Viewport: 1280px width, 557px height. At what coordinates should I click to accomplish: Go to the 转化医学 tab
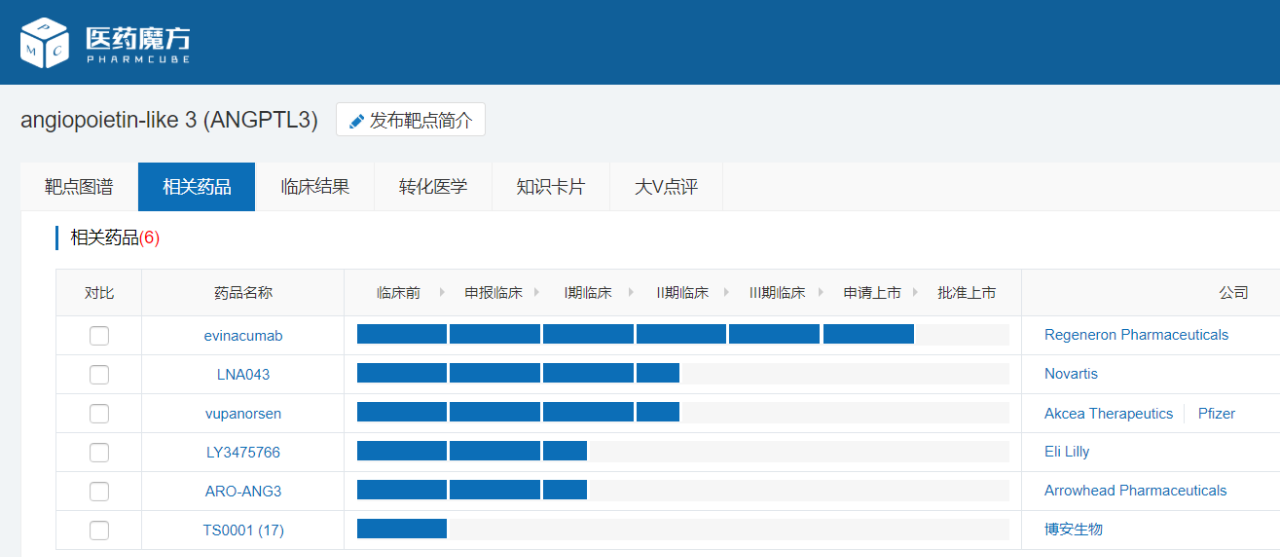click(x=433, y=187)
